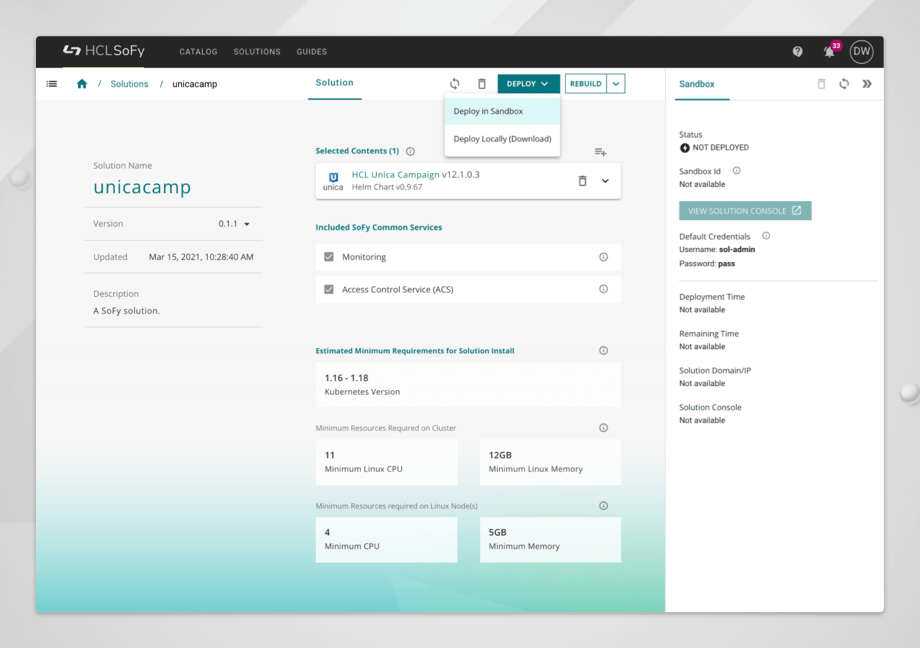Click the VIEW SOLUTION CONSOLE button
The width and height of the screenshot is (920, 648).
(745, 210)
